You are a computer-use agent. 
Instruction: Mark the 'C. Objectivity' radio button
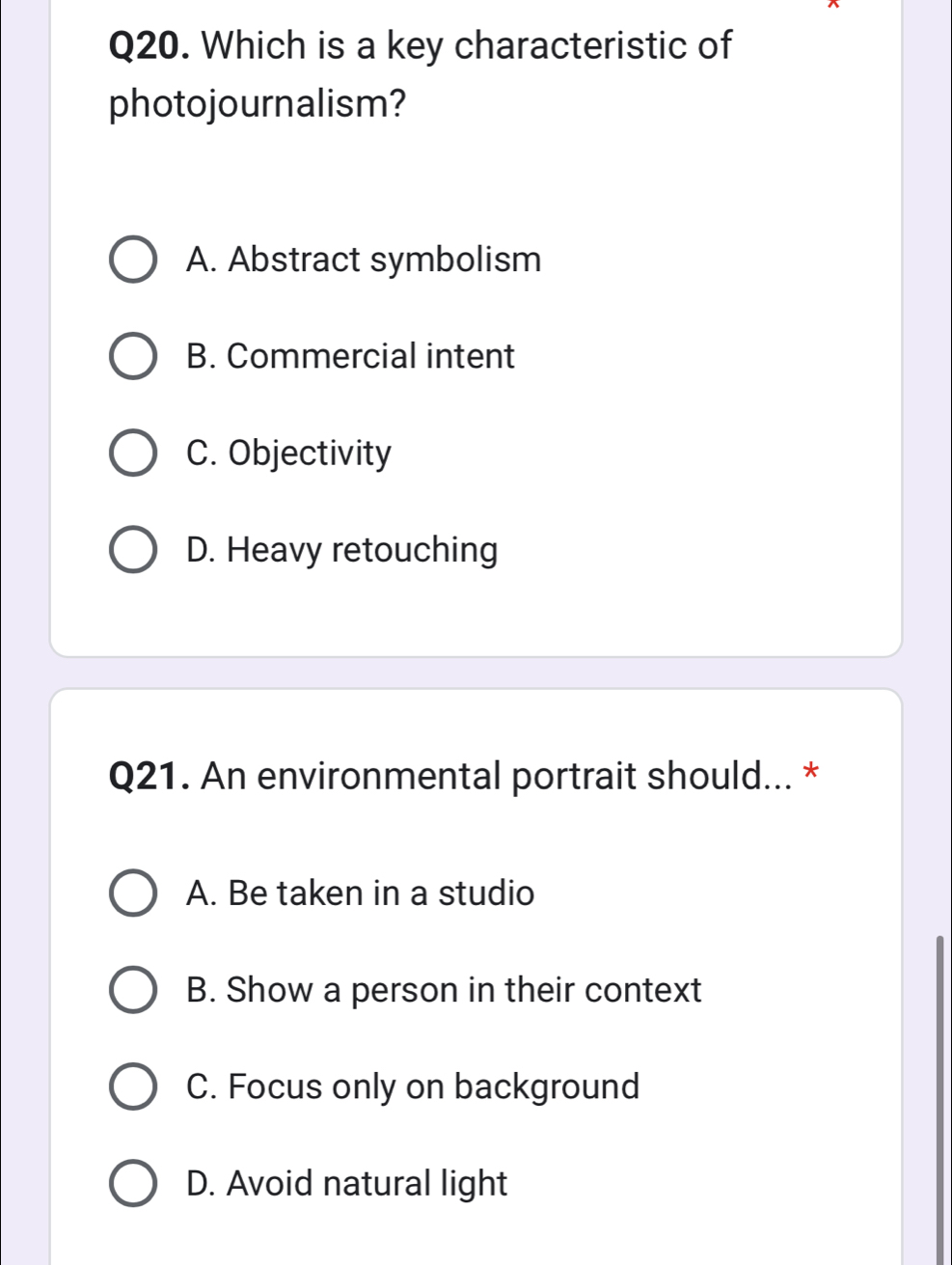(x=133, y=454)
